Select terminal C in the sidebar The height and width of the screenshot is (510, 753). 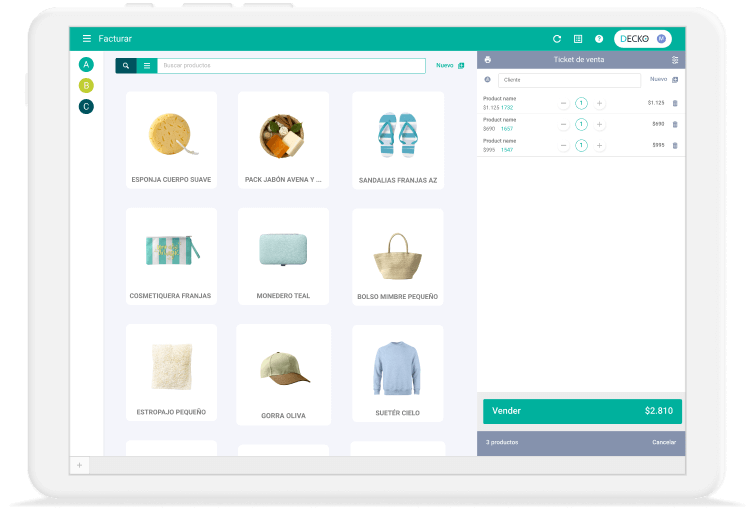tap(86, 107)
